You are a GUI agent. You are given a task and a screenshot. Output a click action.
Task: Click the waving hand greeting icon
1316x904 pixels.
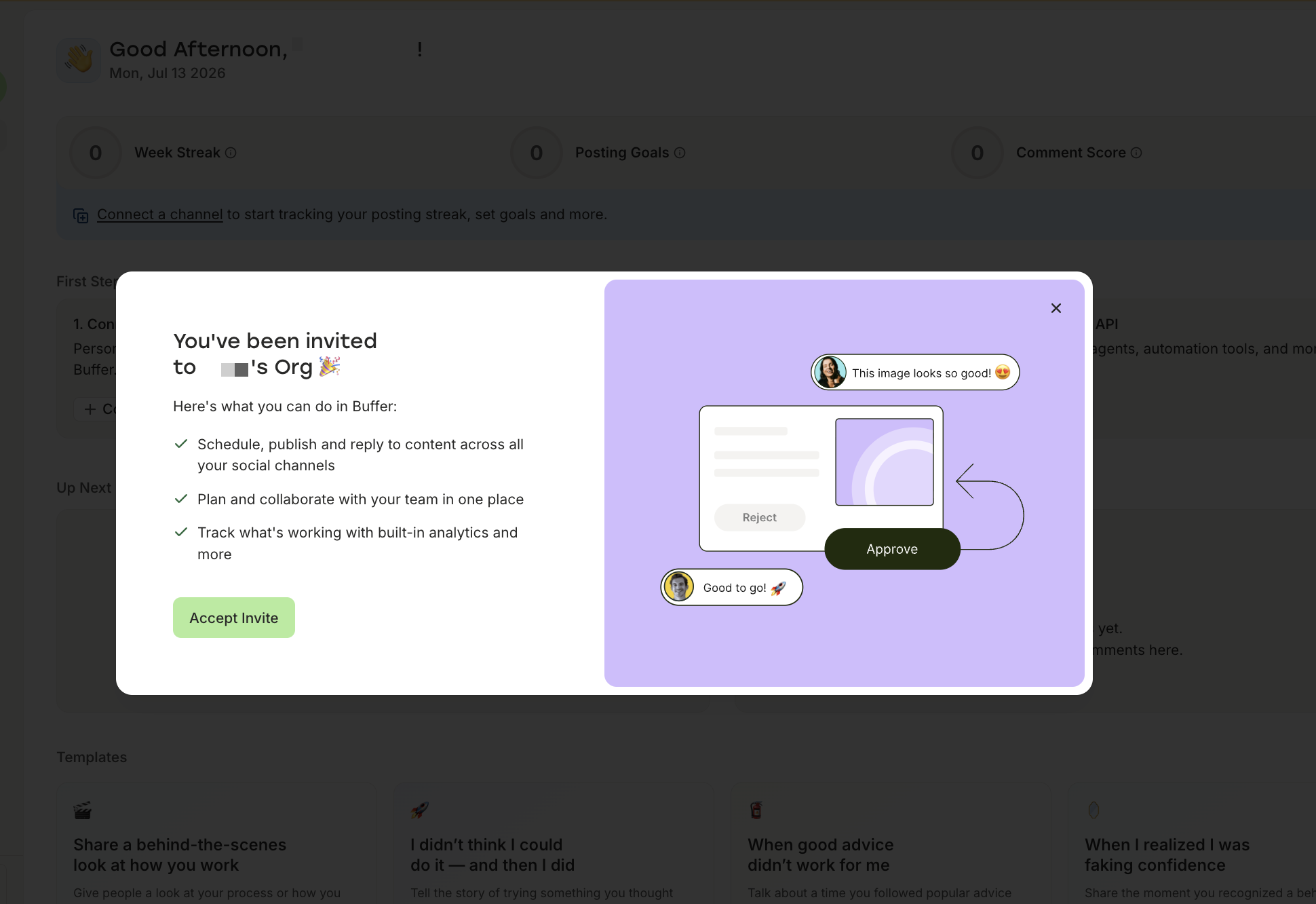[x=79, y=60]
